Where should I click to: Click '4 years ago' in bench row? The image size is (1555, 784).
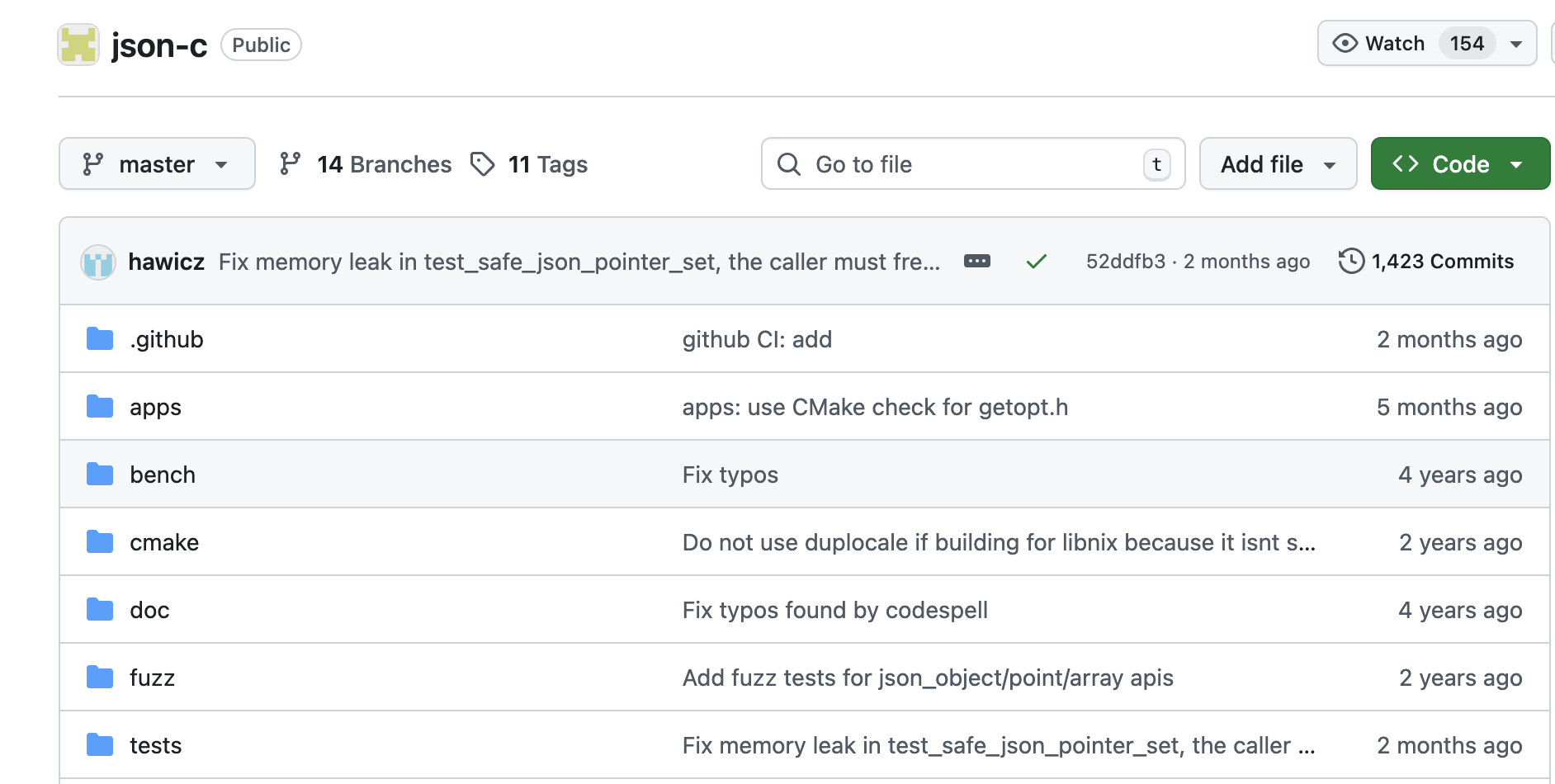1460,475
